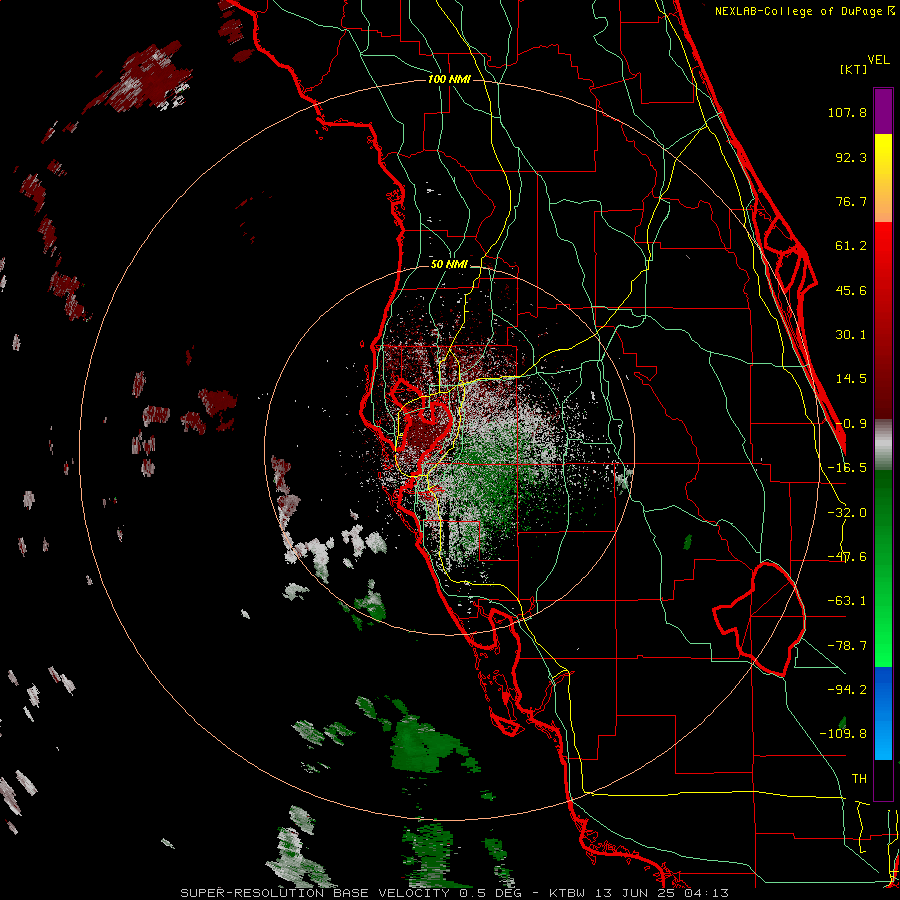Click the [KT] units label
900x900 pixels.
coord(854,69)
